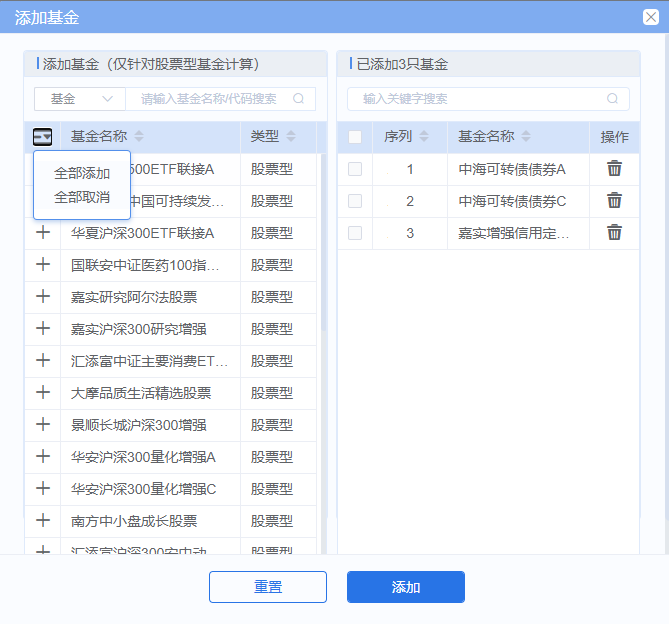Remove 嘉实增强信用定 fund with trash icon

click(614, 233)
